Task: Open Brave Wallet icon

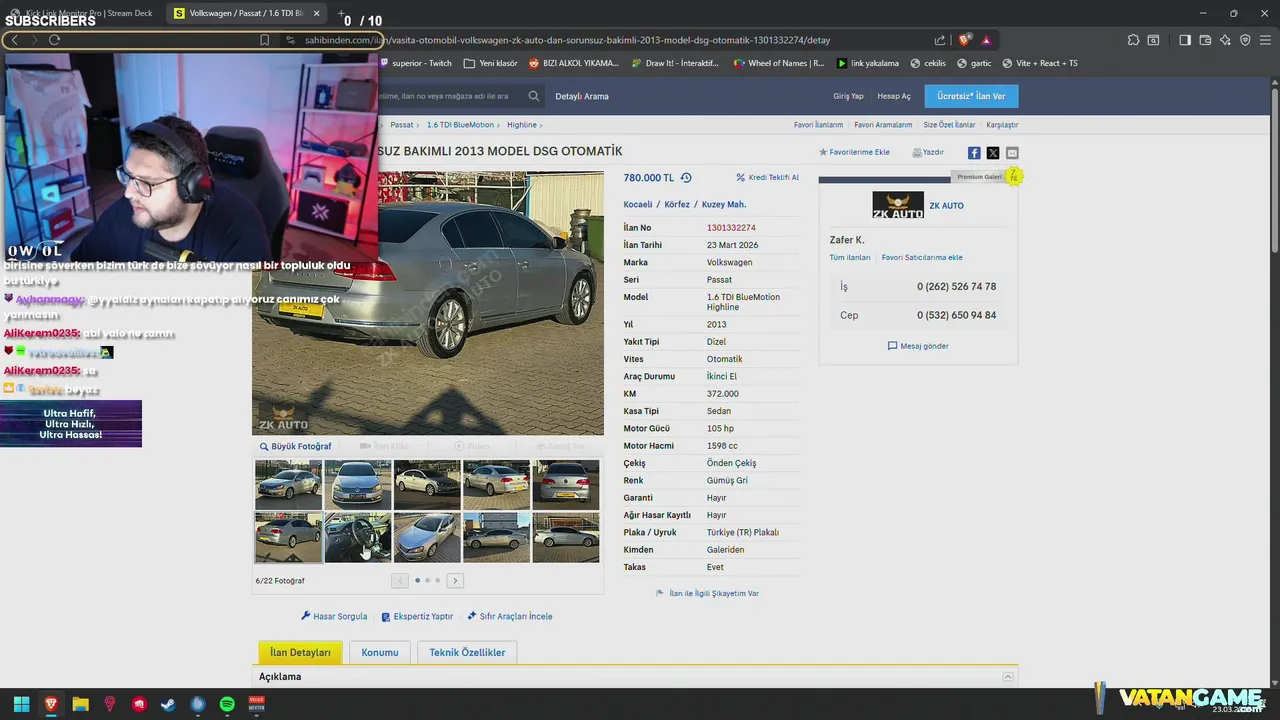Action: [x=1205, y=40]
